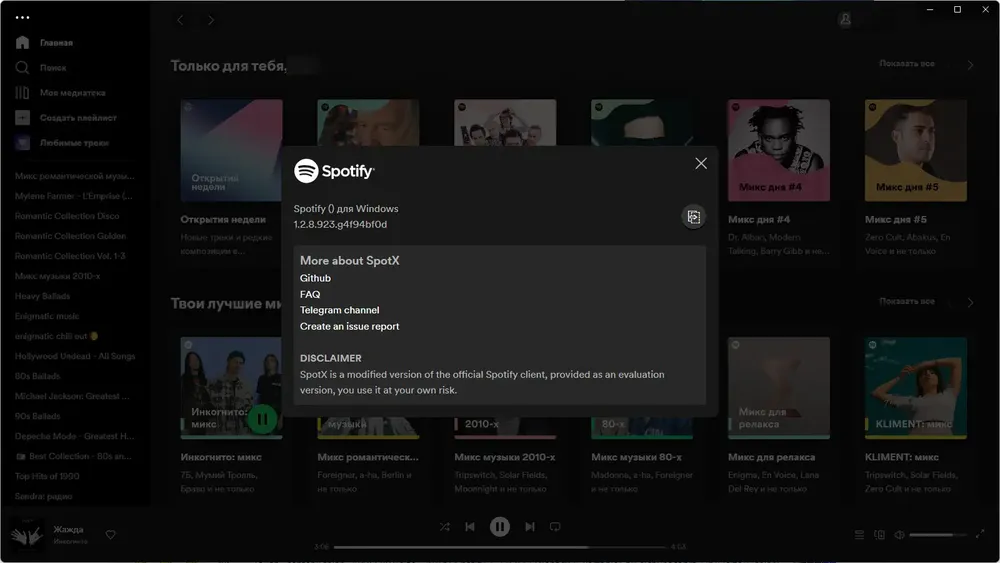Skip to previous track

point(470,527)
